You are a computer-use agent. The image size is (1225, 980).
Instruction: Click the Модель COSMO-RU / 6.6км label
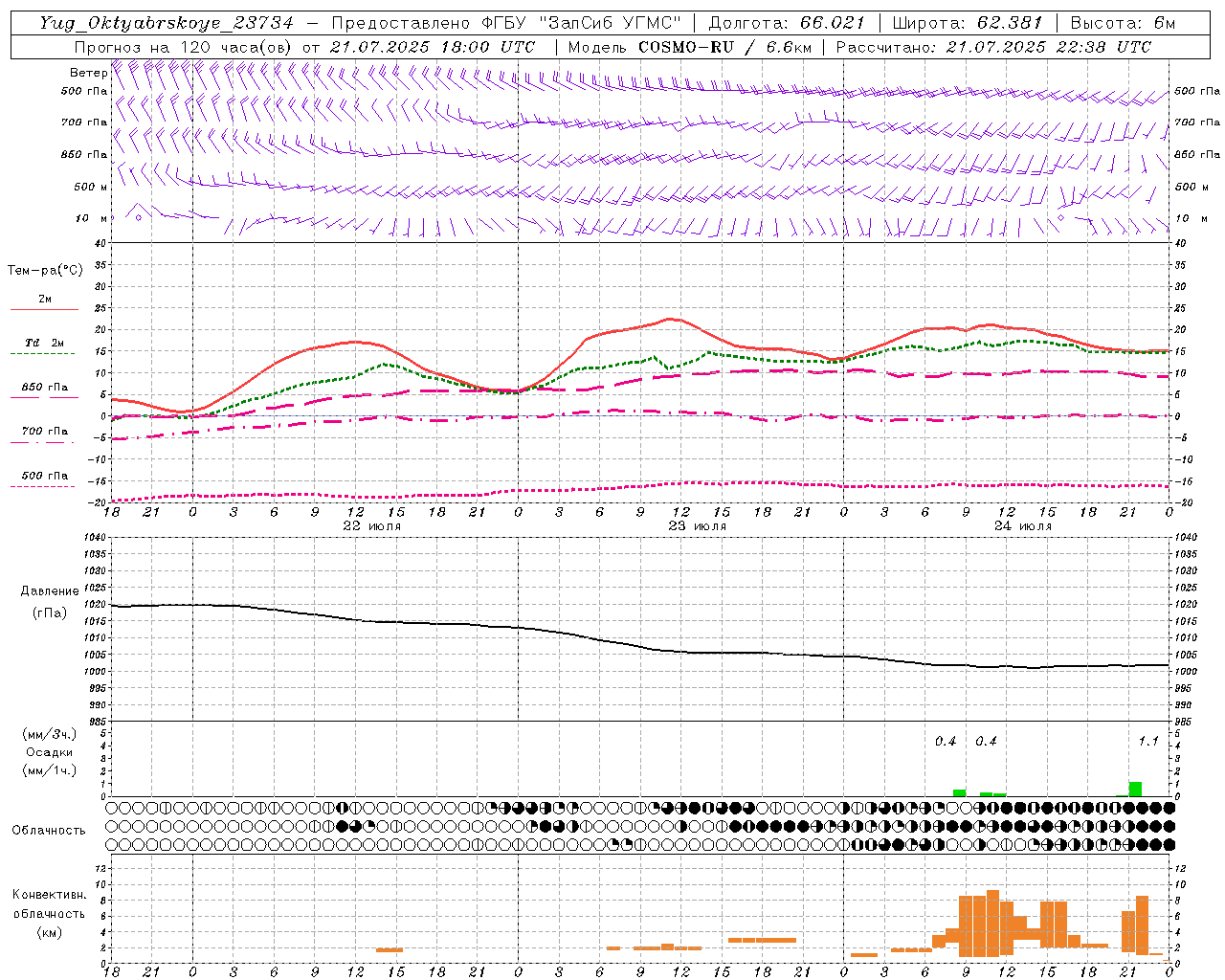(x=689, y=47)
